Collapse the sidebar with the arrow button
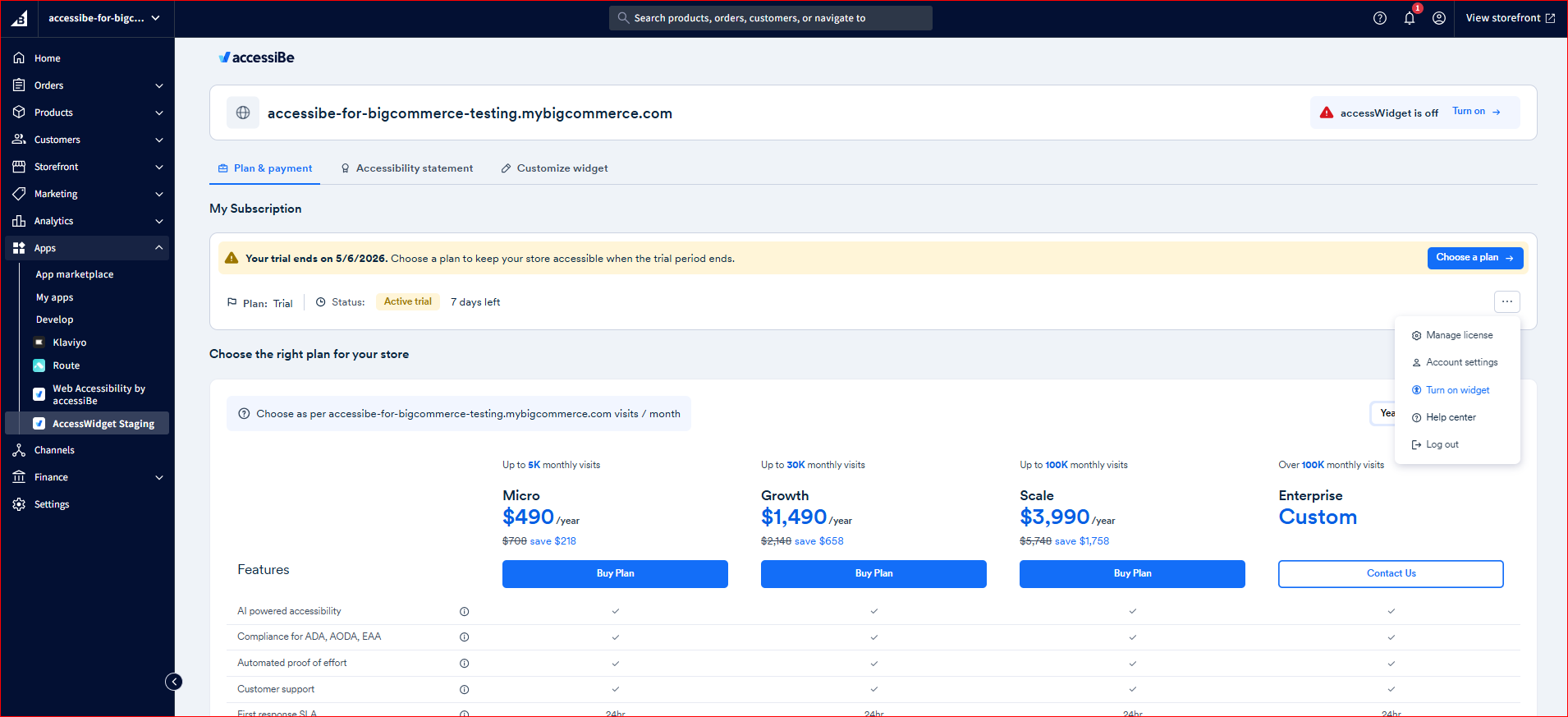 [x=174, y=682]
